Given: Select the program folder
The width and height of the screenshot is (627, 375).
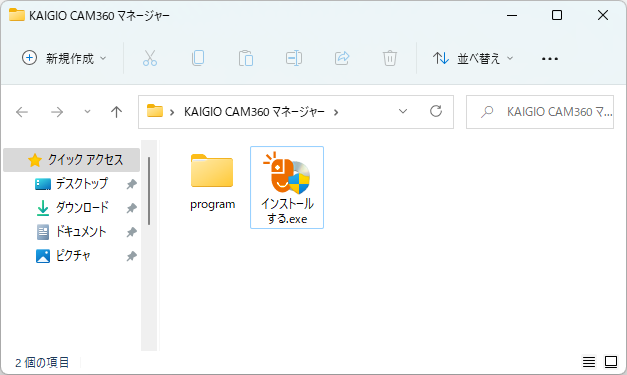Looking at the screenshot, I should coord(212,182).
